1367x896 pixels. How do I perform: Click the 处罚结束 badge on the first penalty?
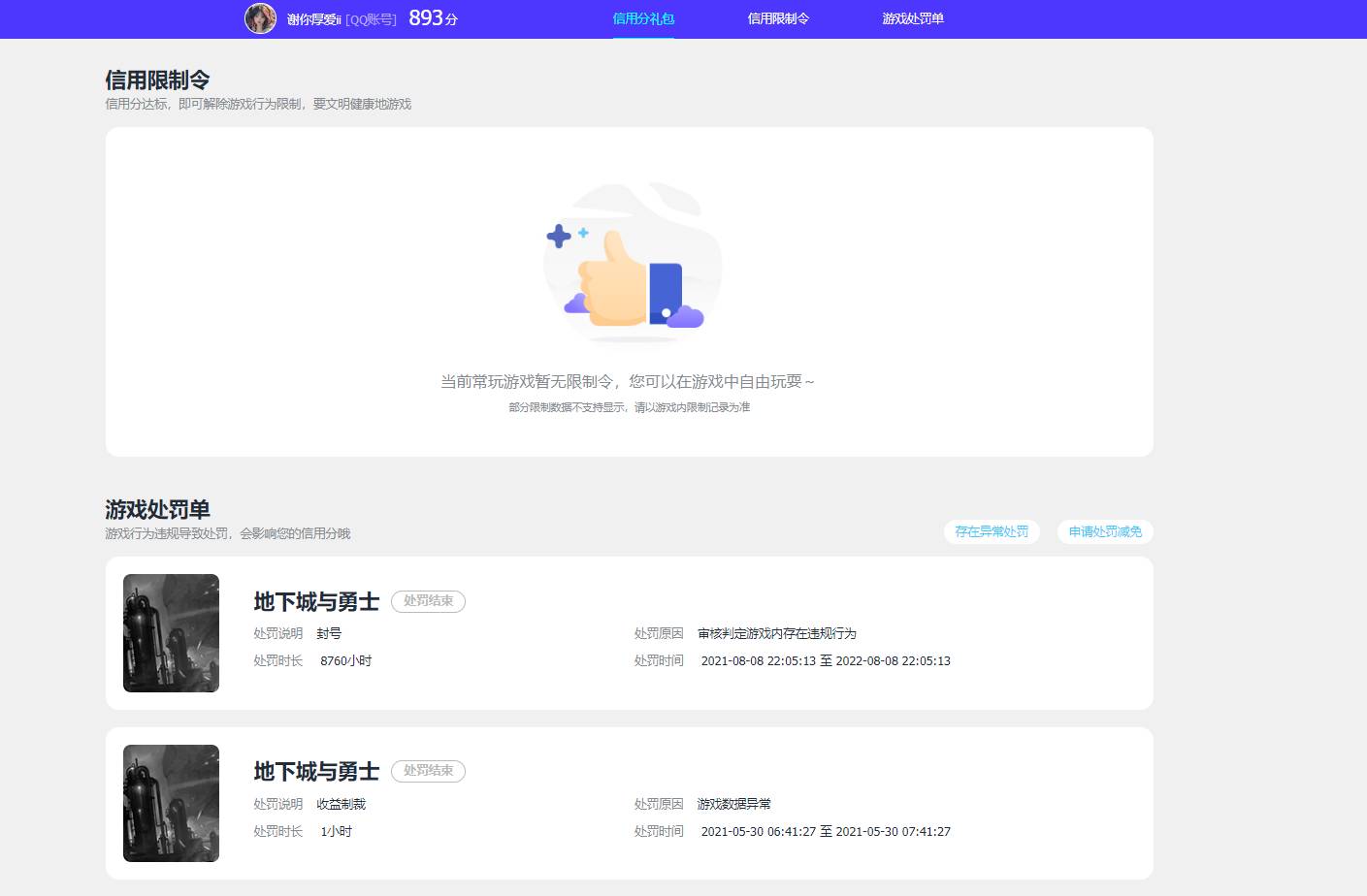point(428,601)
